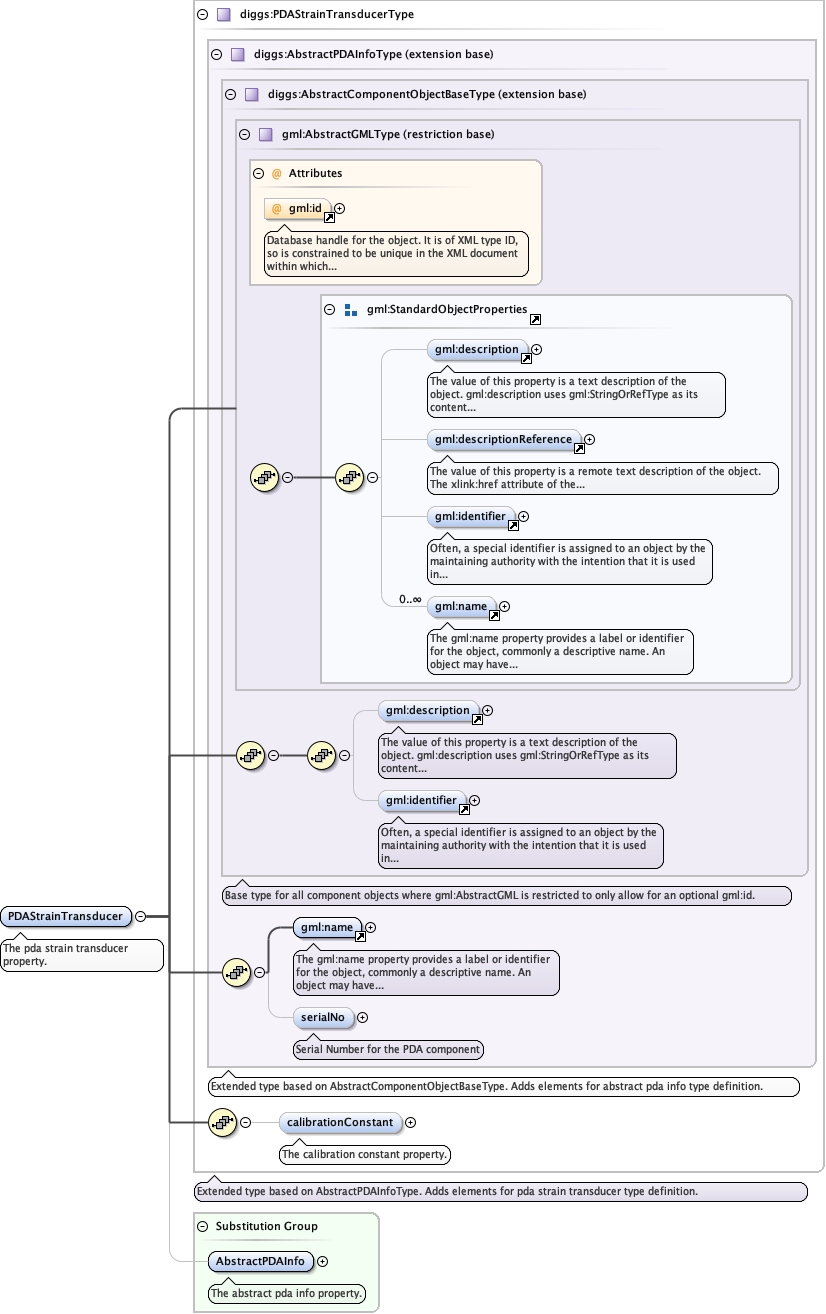Collapse the PDAStrainTransducer root node
Screen dimensions: 826x1314
pyautogui.click(x=140, y=915)
